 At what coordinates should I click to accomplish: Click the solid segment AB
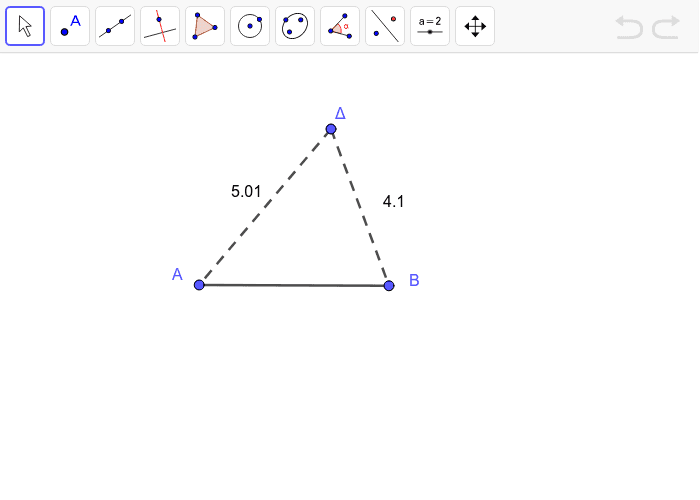point(294,285)
